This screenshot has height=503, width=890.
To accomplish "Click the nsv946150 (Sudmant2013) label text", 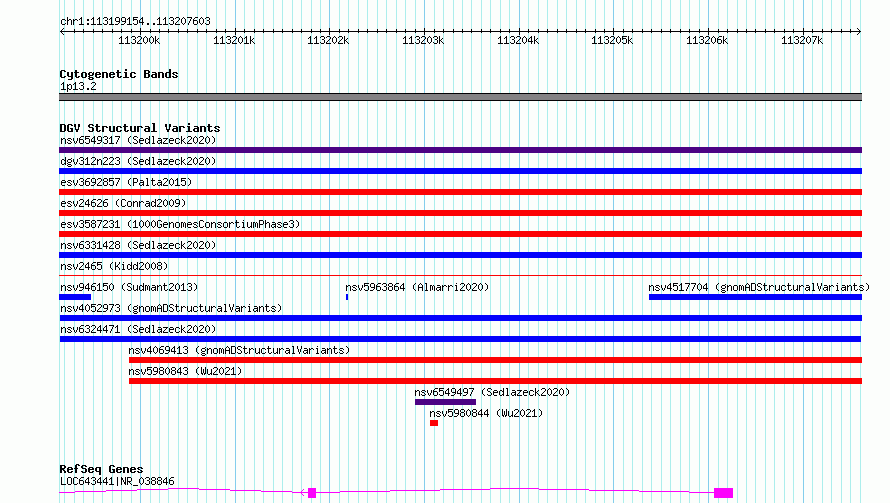I will coord(129,287).
